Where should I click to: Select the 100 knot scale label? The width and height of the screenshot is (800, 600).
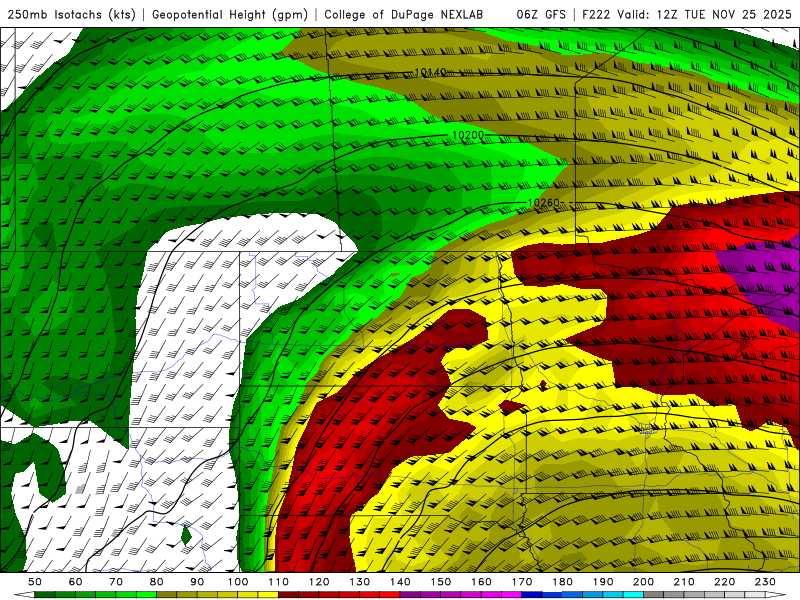tap(238, 582)
